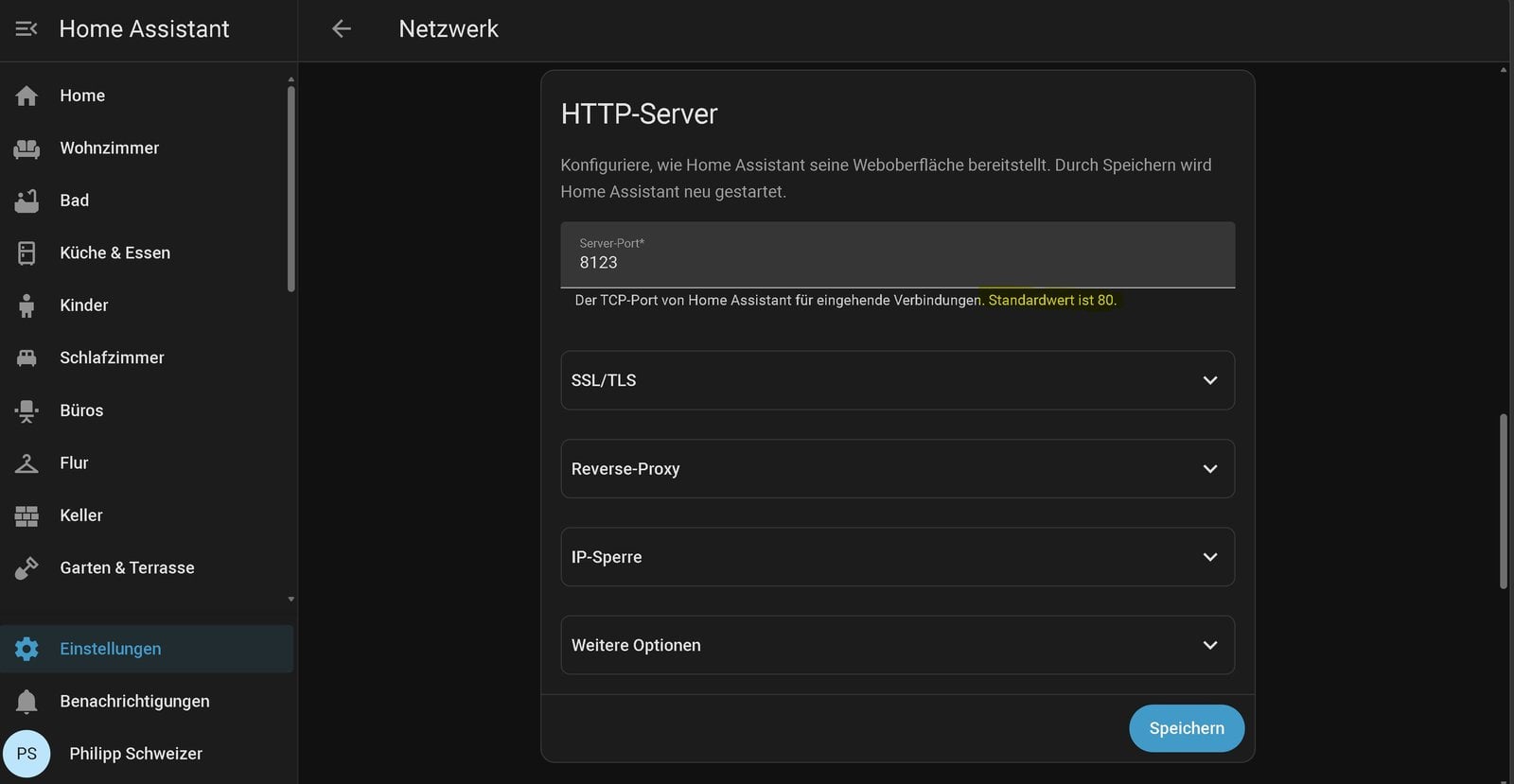The image size is (1514, 784).
Task: Click the Keller brick wall icon
Action: (x=26, y=515)
